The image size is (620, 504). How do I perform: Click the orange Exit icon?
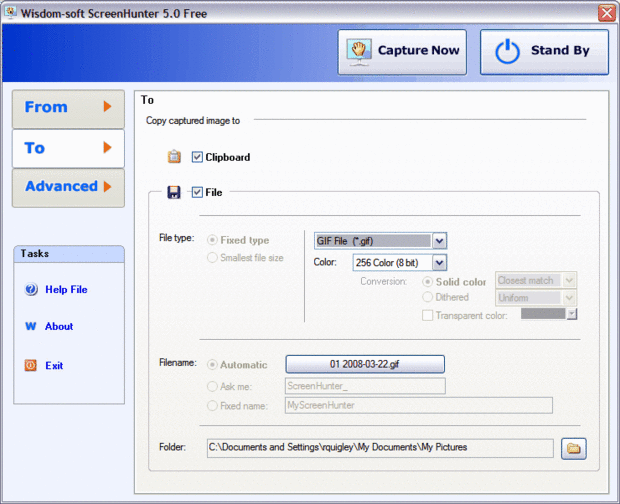click(x=31, y=365)
